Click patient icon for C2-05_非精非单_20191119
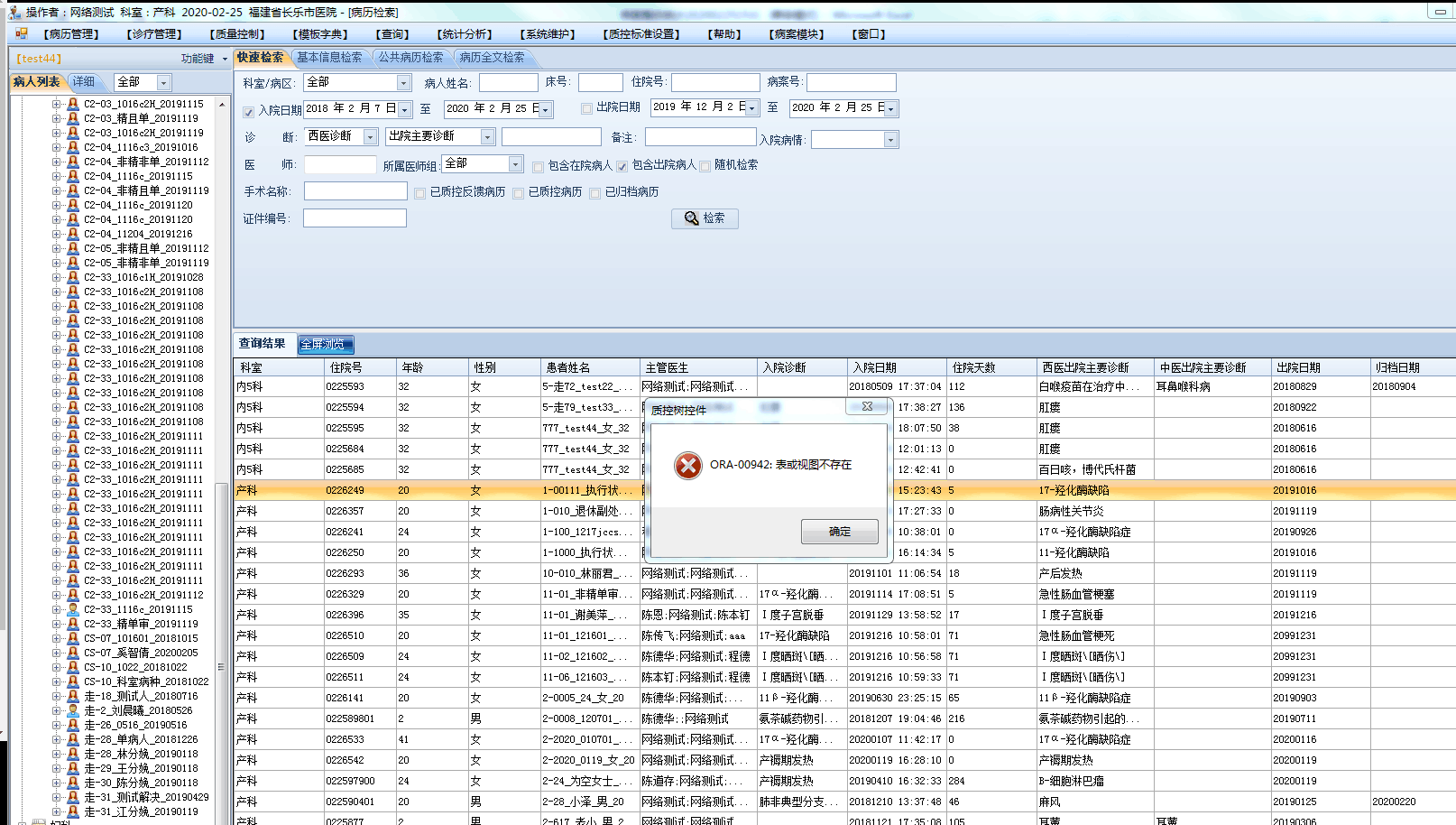Screen dimensions: 1456x825 pyautogui.click(x=73, y=263)
